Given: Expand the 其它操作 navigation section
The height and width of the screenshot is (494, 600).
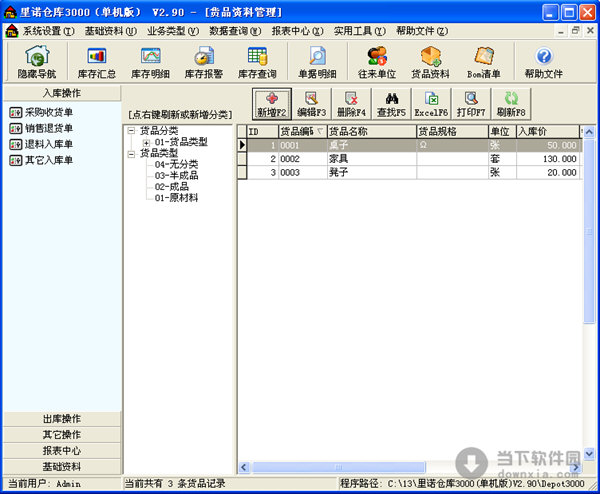Looking at the screenshot, I should pyautogui.click(x=62, y=435).
